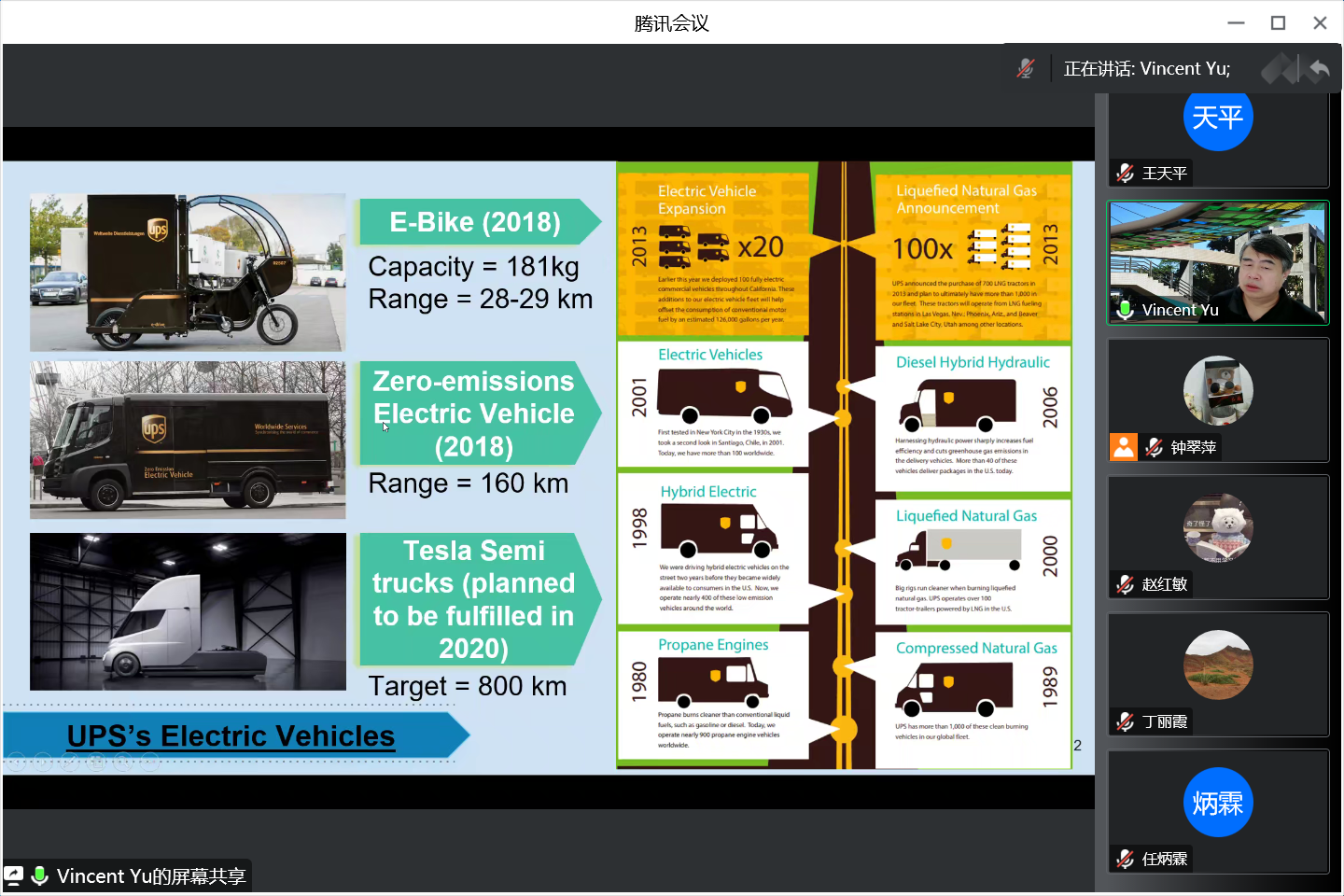Click the muted mic icon next to 赵红敏
The image size is (1344, 896).
pos(1126,584)
